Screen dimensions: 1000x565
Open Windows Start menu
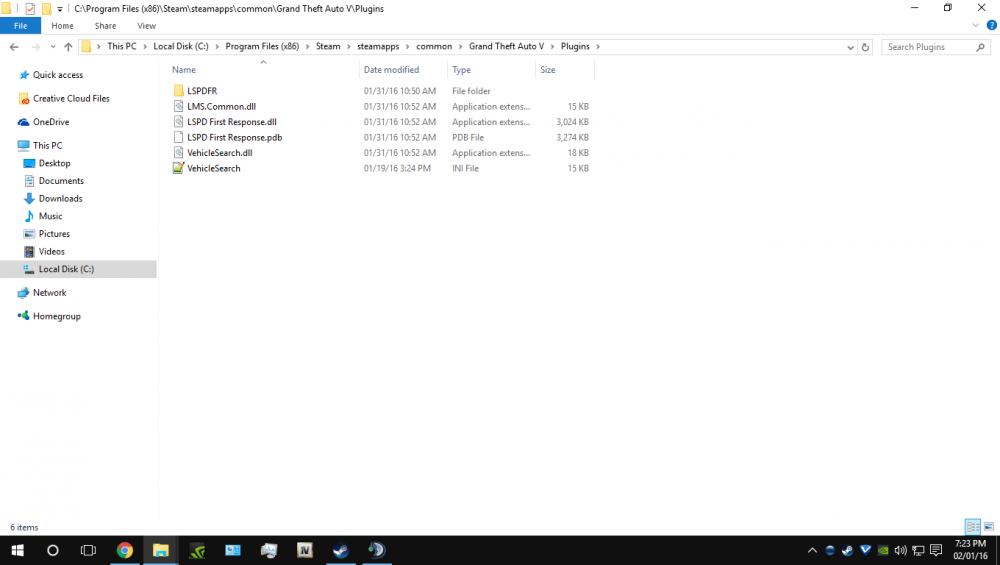tap(17, 550)
